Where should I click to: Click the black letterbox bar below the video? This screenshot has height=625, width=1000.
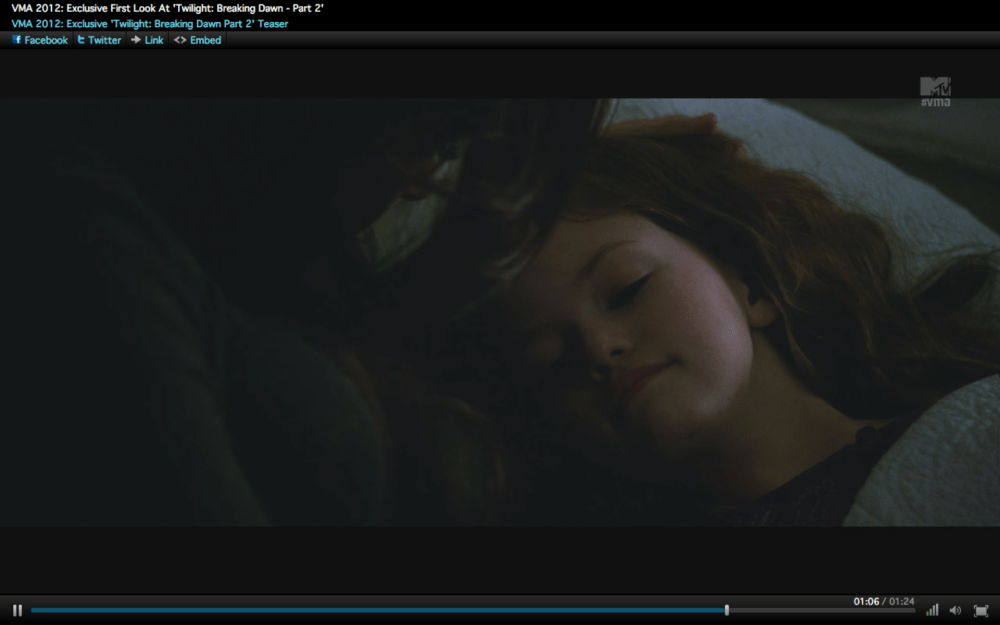tap(500, 558)
